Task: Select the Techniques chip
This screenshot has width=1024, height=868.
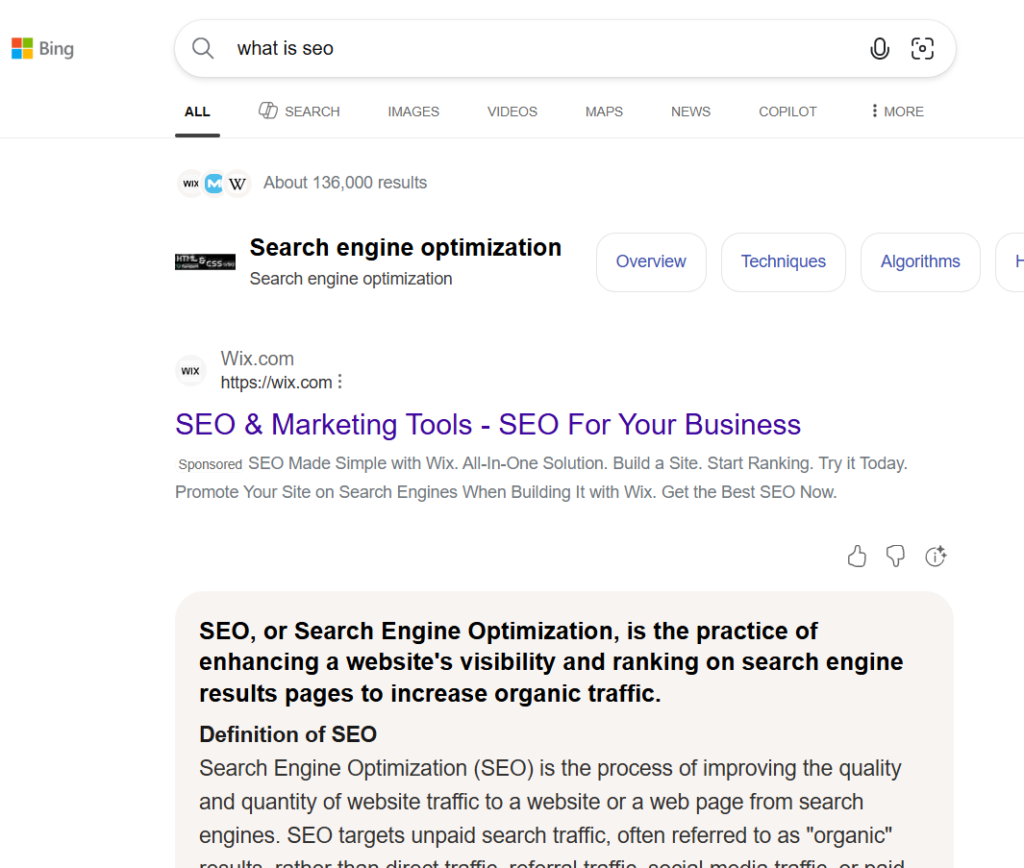Action: 783,262
